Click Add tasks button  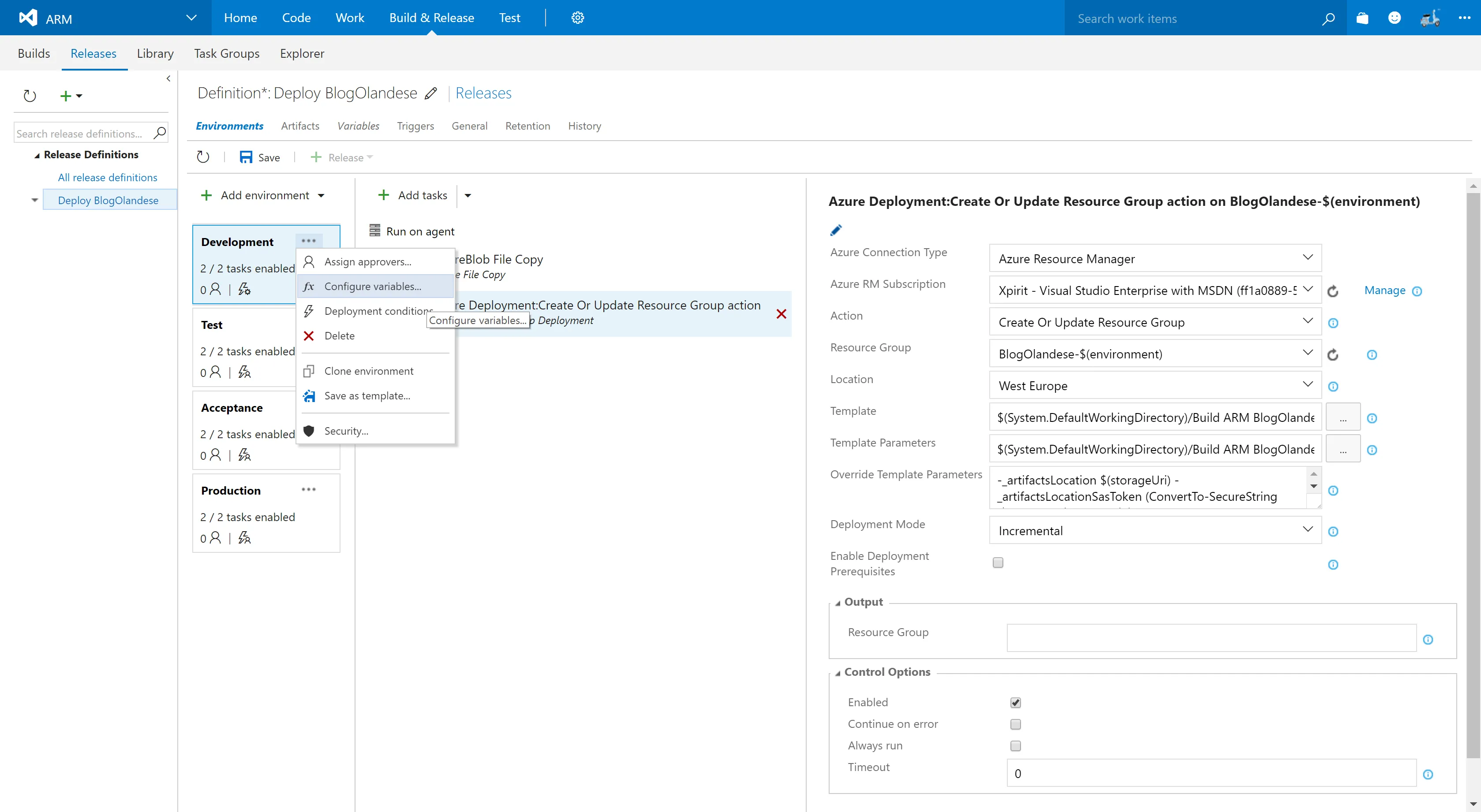[413, 195]
